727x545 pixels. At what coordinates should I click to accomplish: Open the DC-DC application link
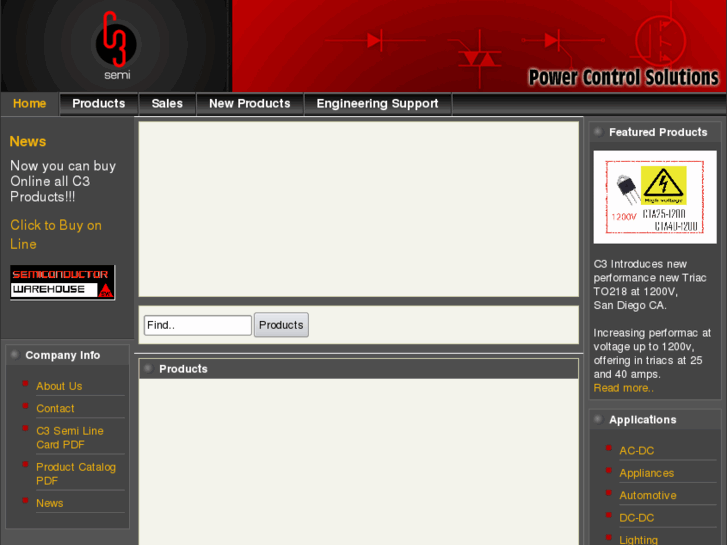(x=637, y=517)
